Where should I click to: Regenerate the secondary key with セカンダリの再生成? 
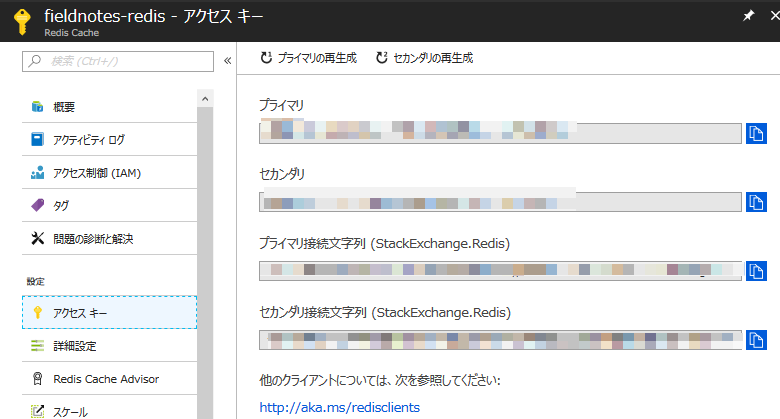point(424,58)
